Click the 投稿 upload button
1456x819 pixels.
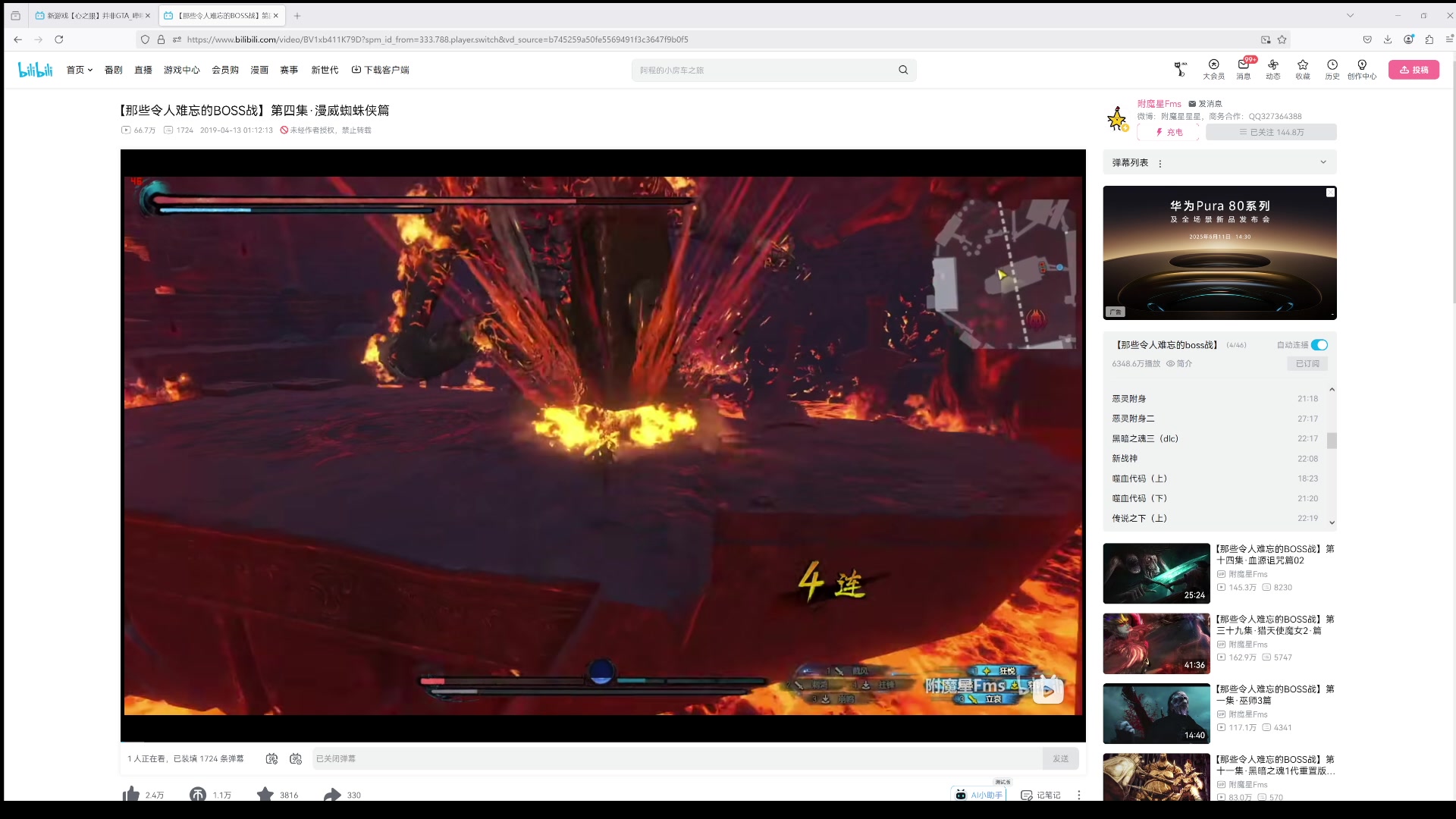point(1414,70)
